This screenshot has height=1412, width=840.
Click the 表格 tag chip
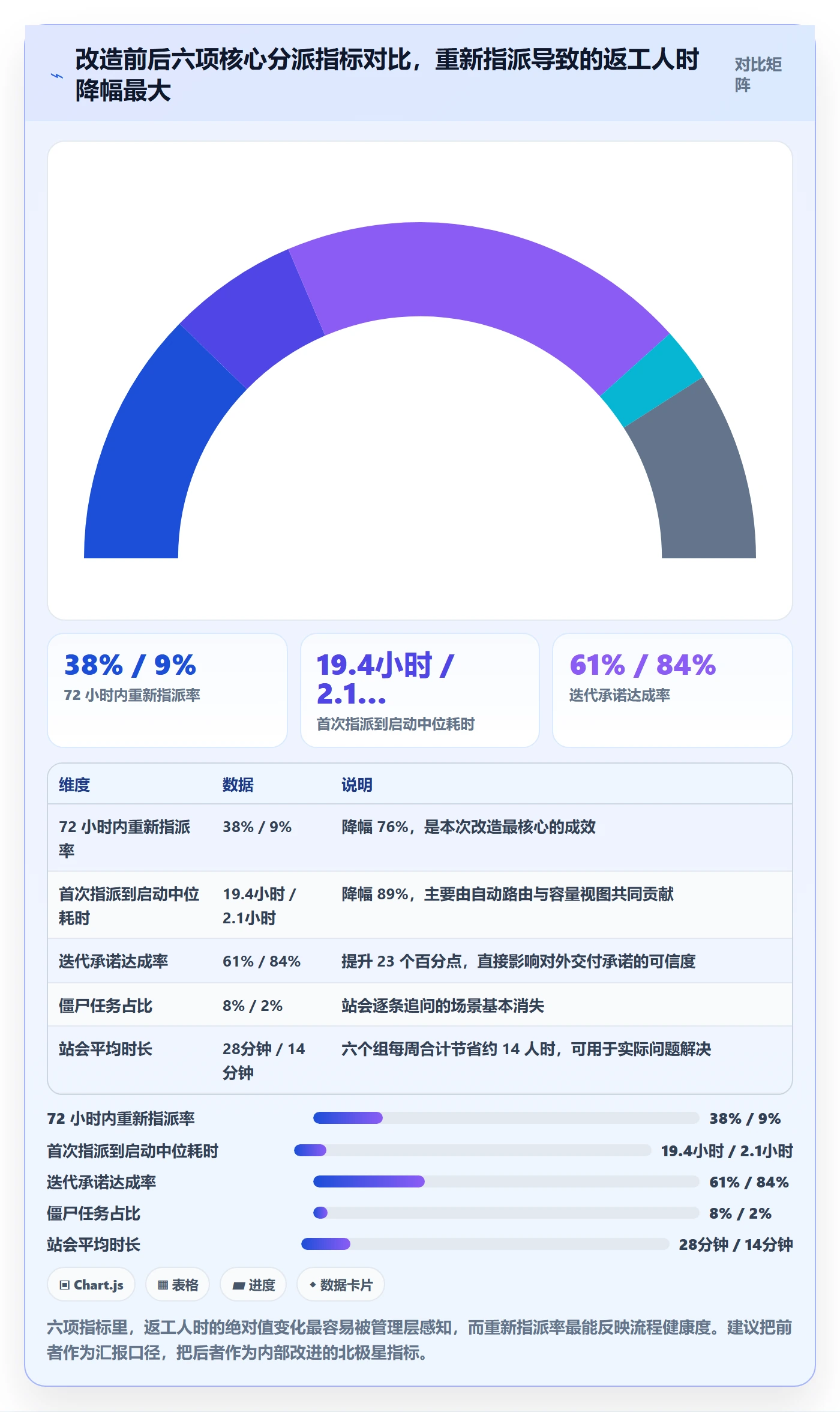pyautogui.click(x=178, y=1285)
